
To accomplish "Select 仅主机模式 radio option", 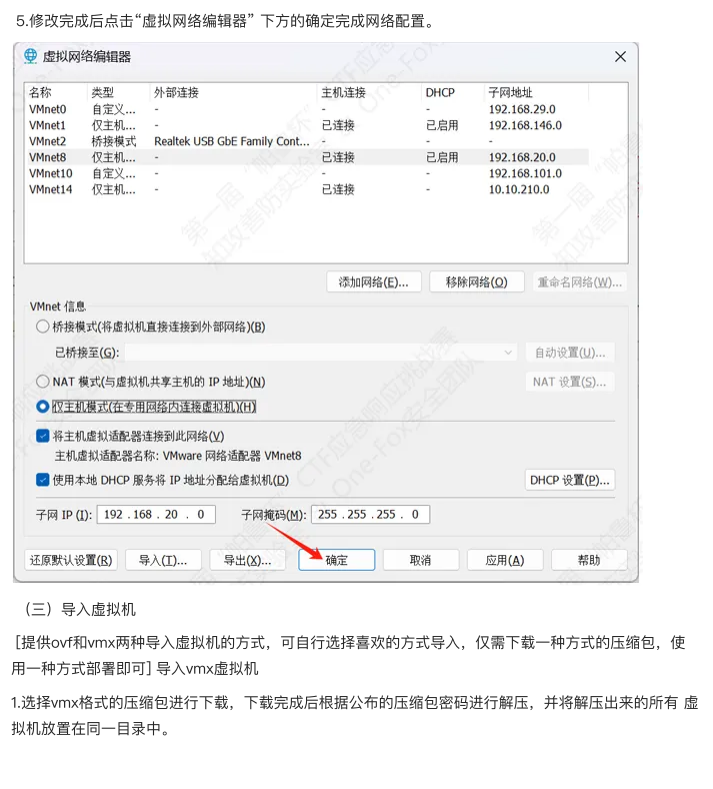I will coord(42,407).
